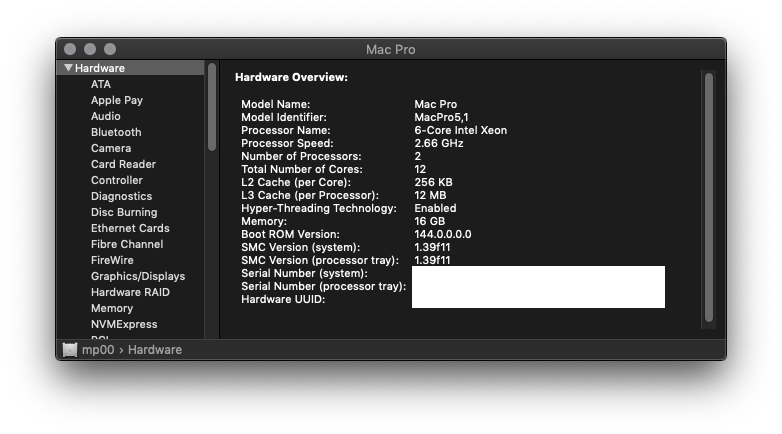Click the detail pane vertical scrollbar
The height and width of the screenshot is (434, 782).
coord(709,198)
